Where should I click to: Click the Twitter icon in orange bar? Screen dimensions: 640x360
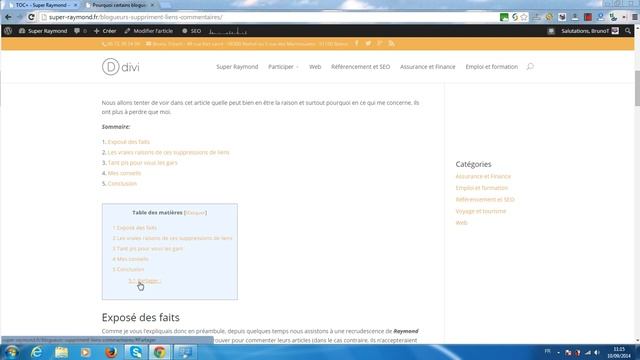point(368,43)
